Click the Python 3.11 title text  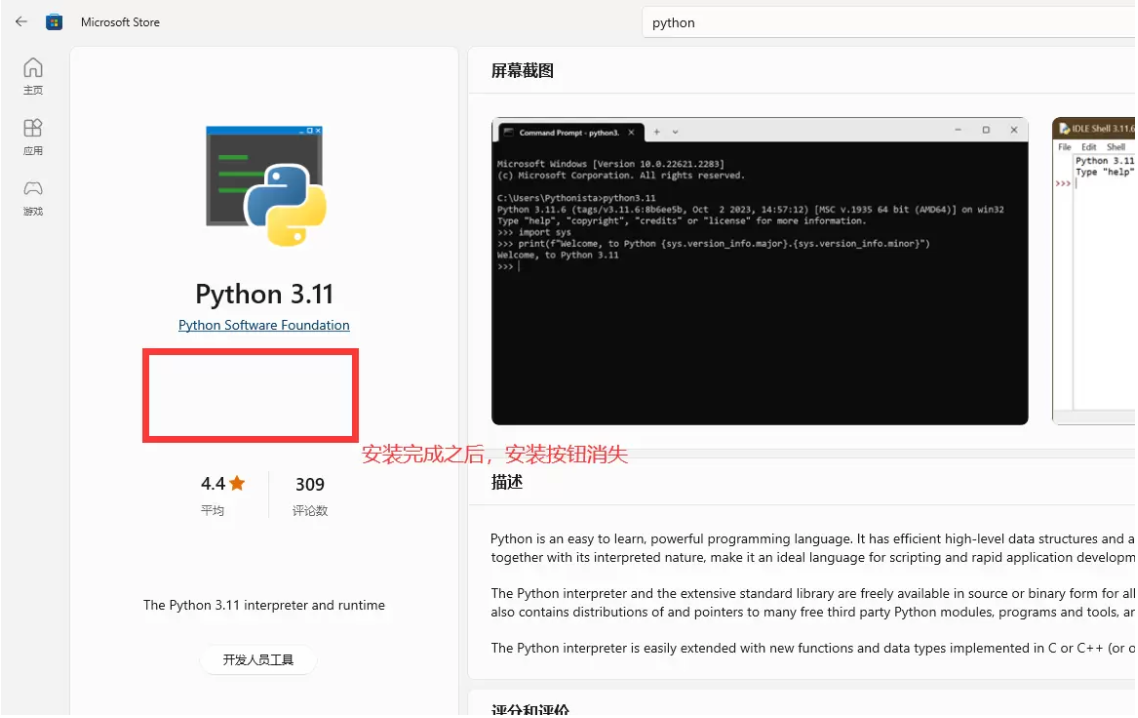click(264, 294)
